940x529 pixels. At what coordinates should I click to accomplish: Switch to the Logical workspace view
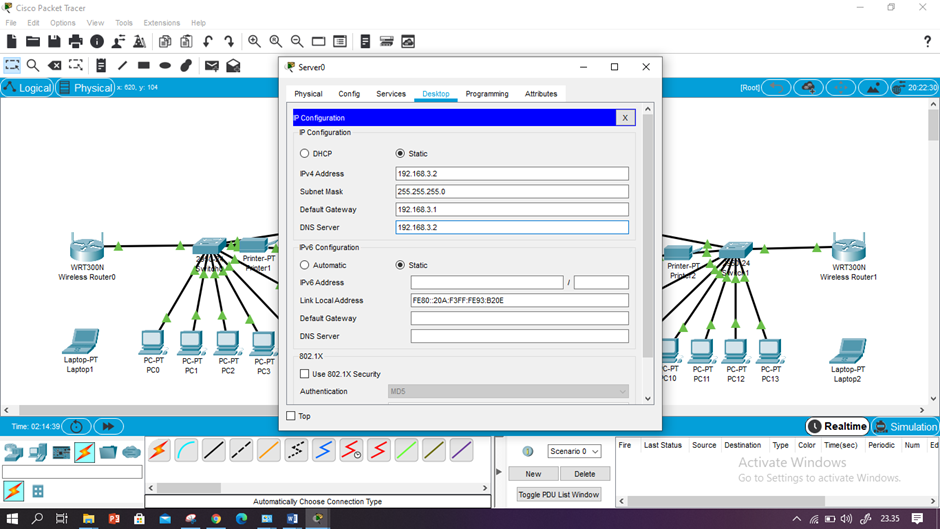pyautogui.click(x=28, y=88)
